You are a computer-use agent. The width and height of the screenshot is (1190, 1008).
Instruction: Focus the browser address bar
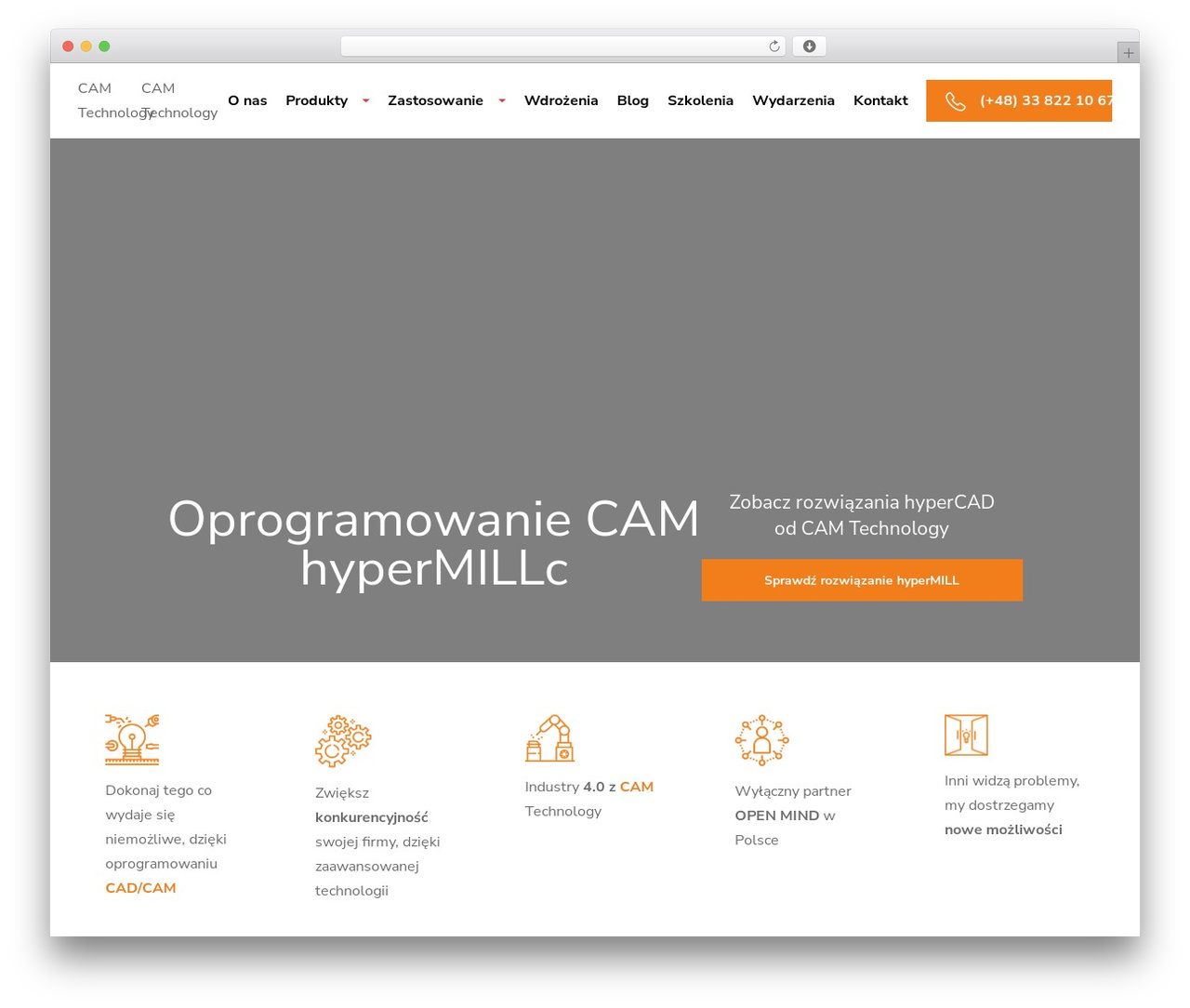[562, 46]
